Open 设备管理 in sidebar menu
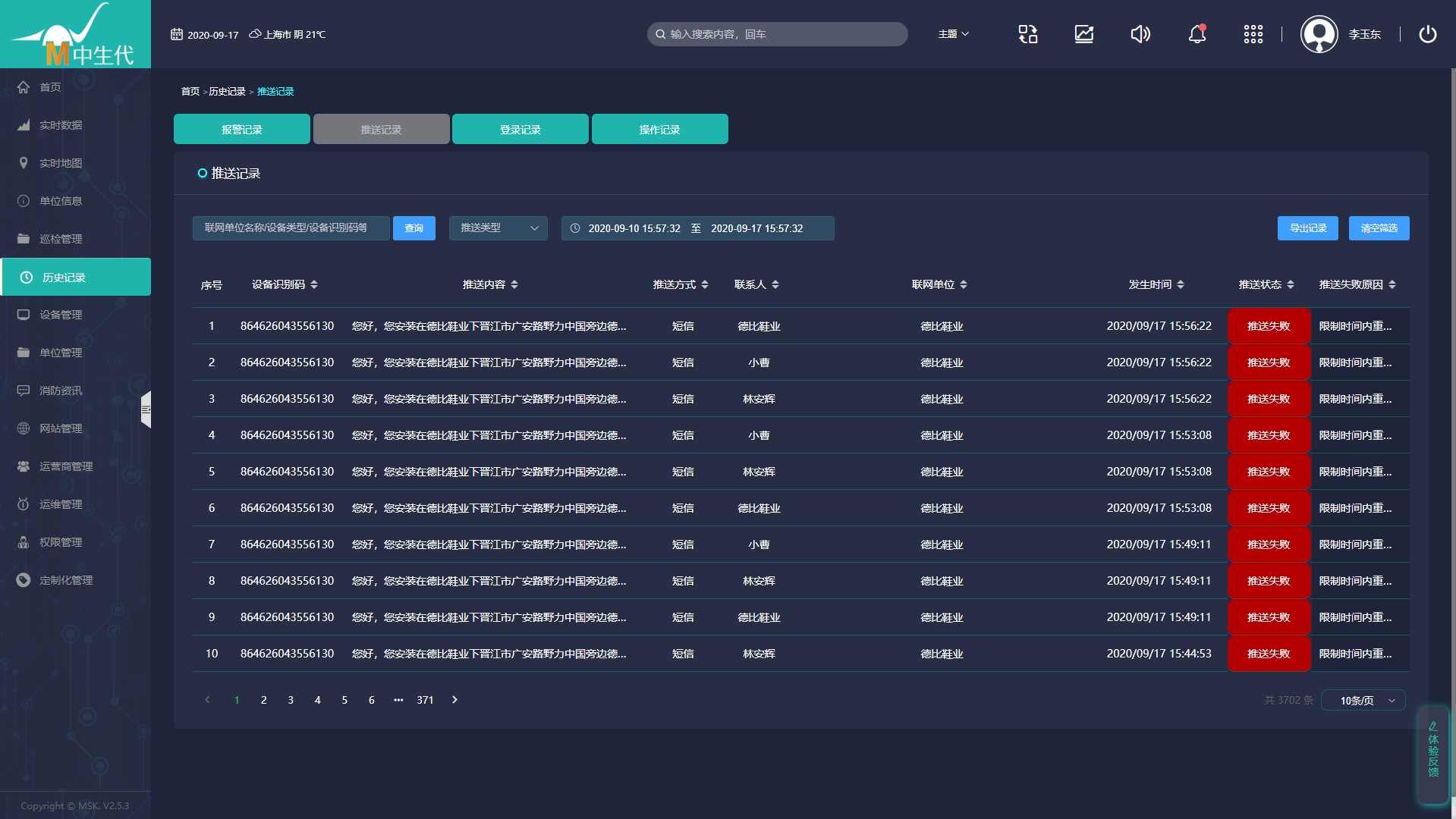The width and height of the screenshot is (1456, 819). coord(61,315)
